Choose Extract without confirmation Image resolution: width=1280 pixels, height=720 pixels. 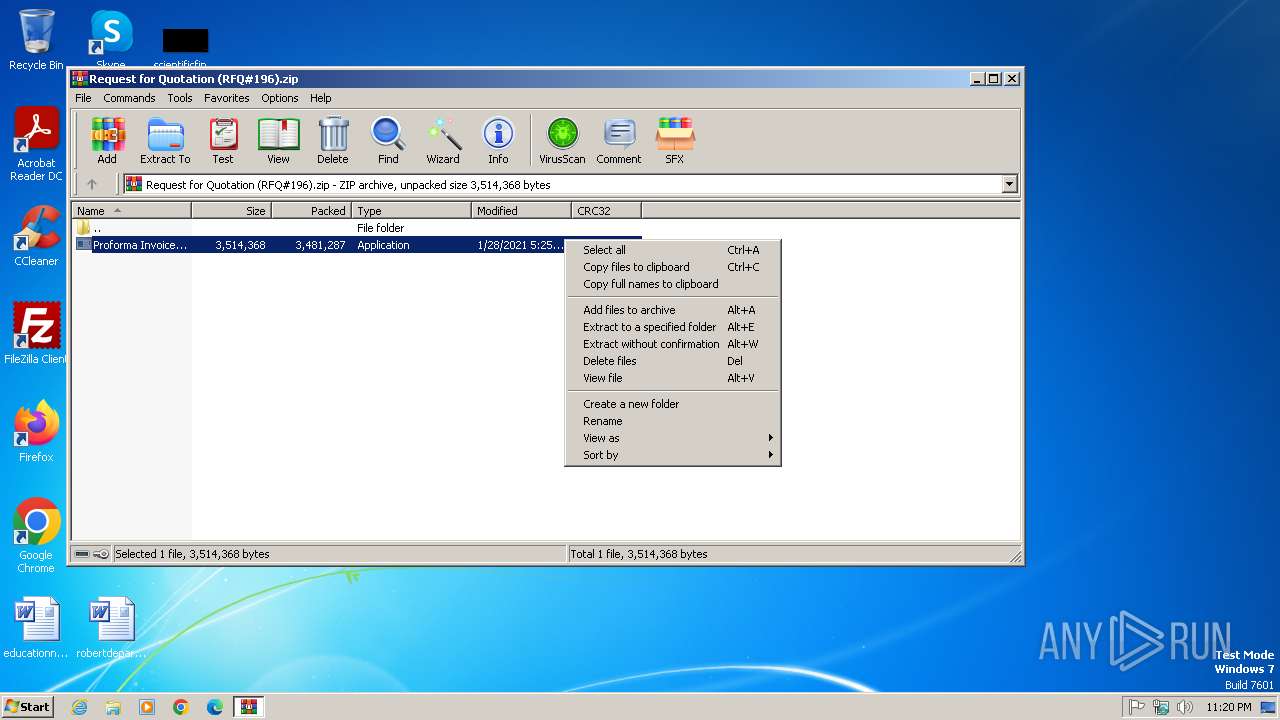pyautogui.click(x=673, y=344)
